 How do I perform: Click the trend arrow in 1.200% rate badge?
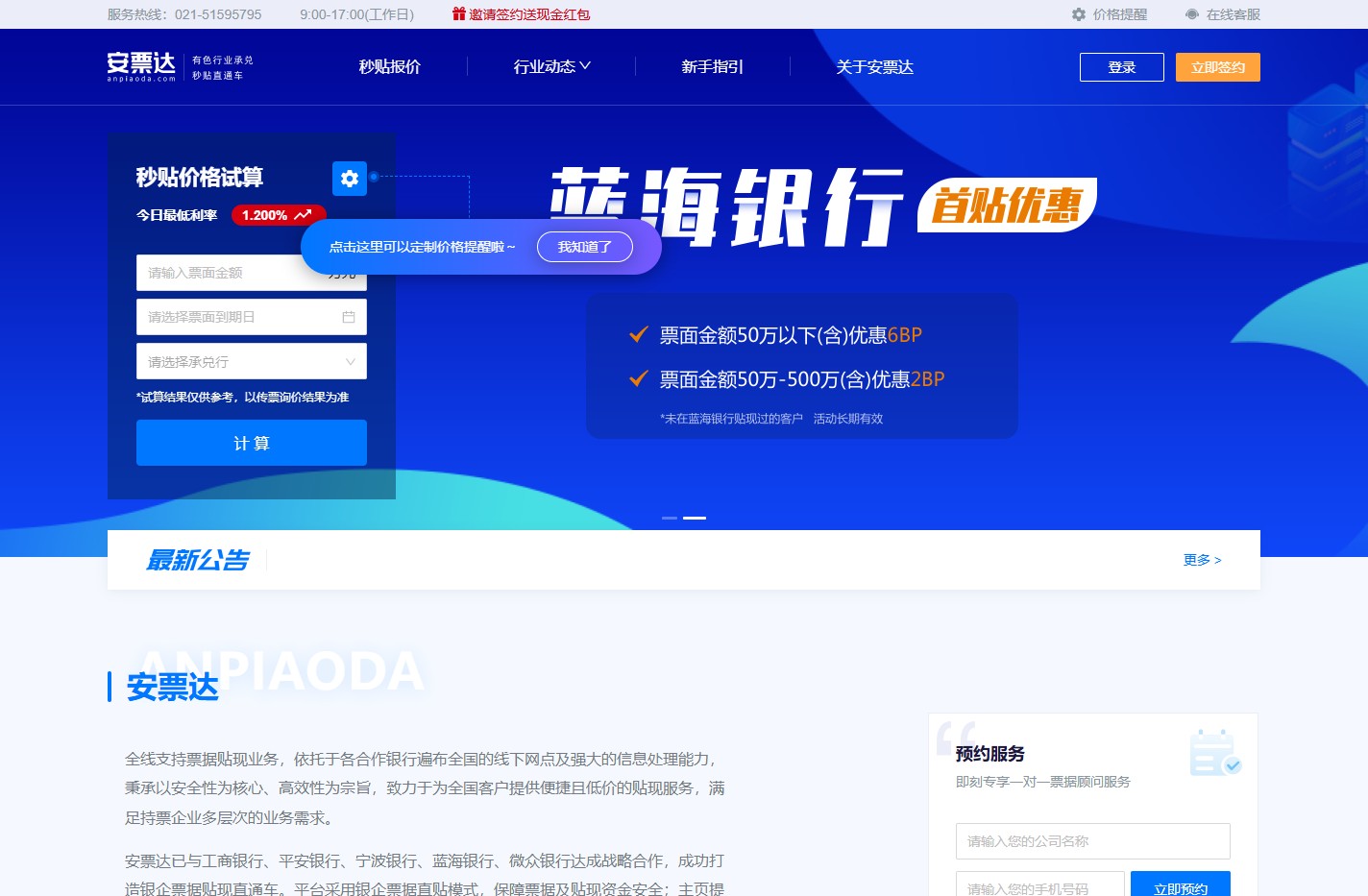coord(304,215)
